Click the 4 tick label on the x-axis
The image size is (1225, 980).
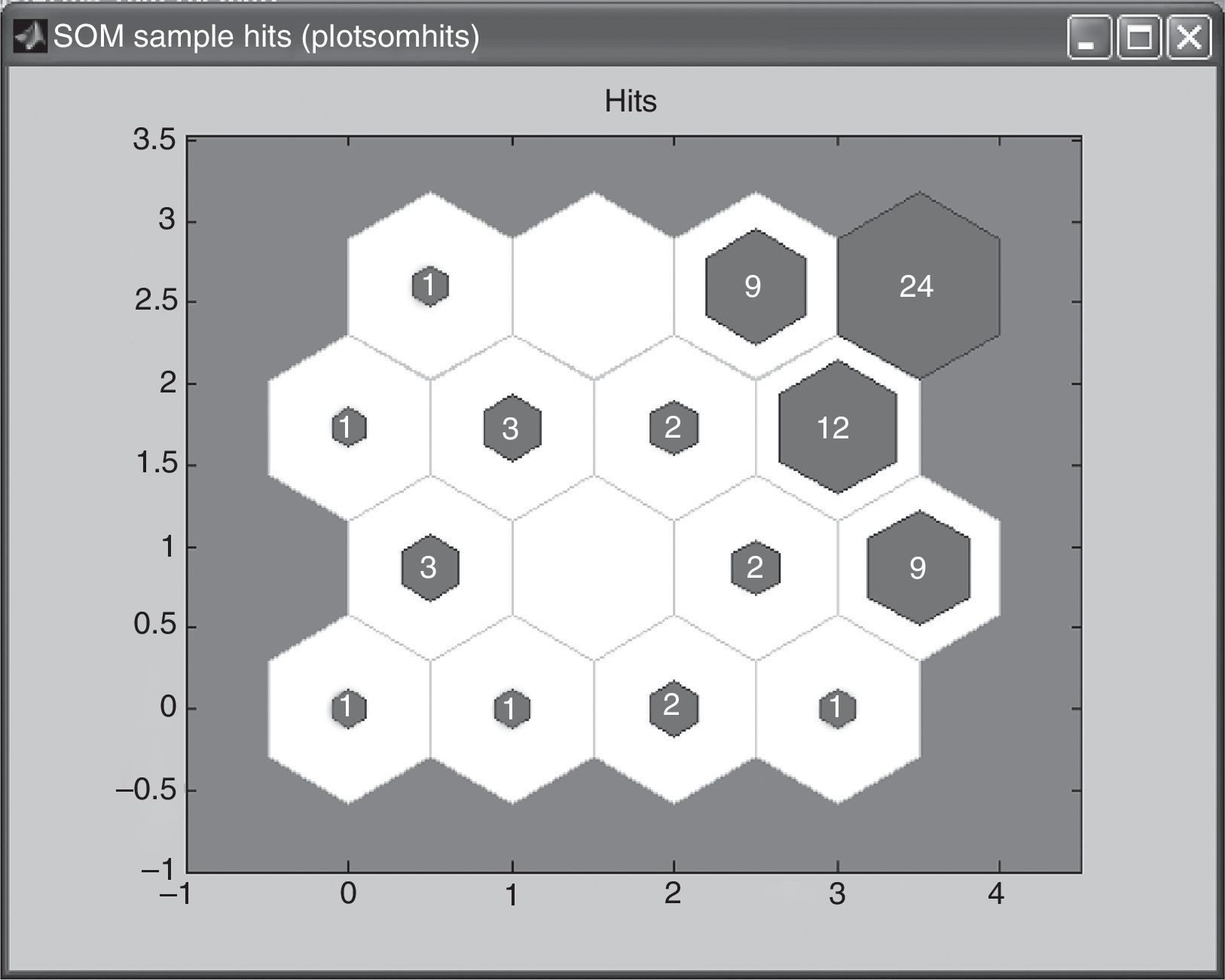coord(997,894)
